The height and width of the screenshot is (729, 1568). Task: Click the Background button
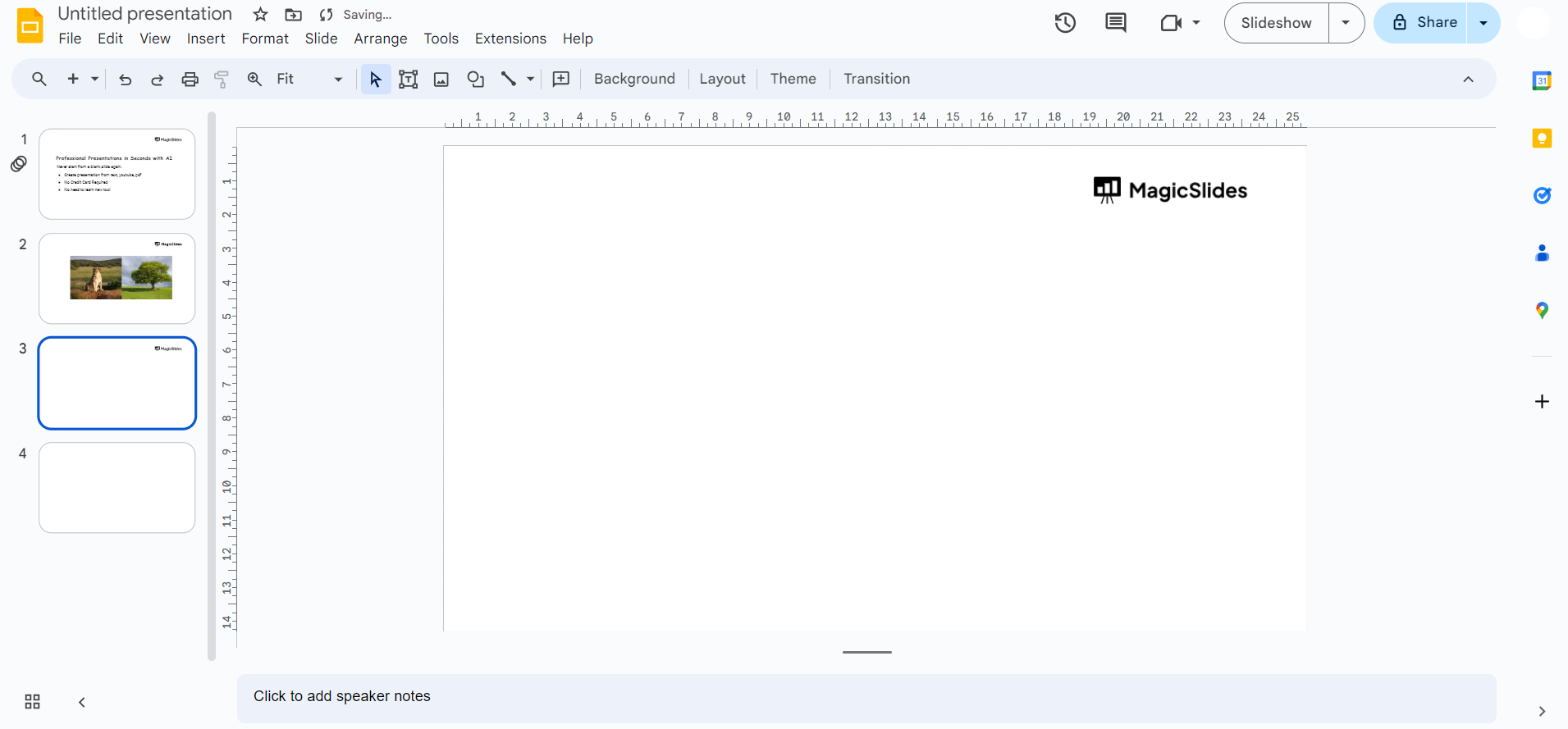pyautogui.click(x=634, y=79)
